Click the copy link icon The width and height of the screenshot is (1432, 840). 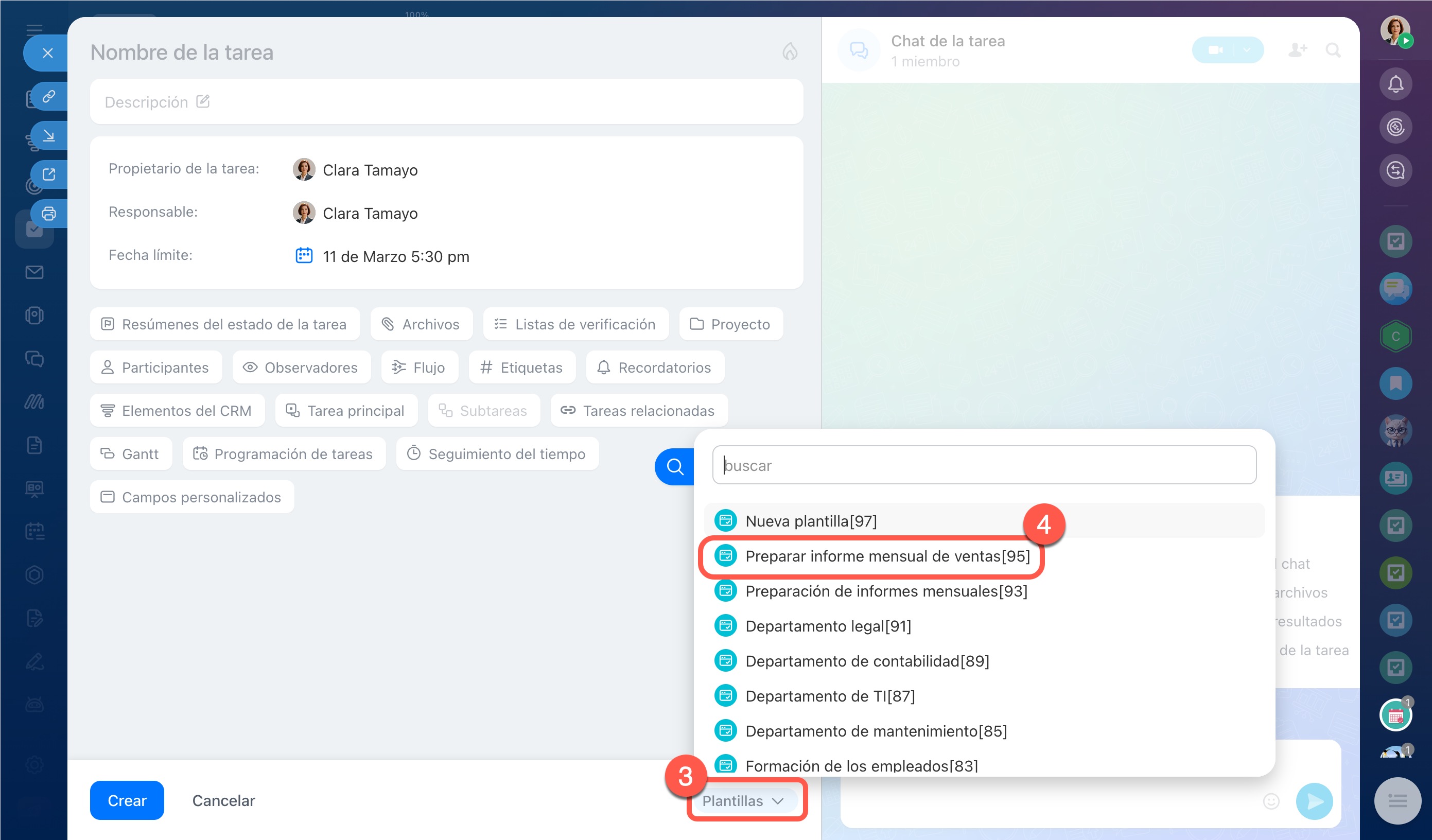[49, 96]
